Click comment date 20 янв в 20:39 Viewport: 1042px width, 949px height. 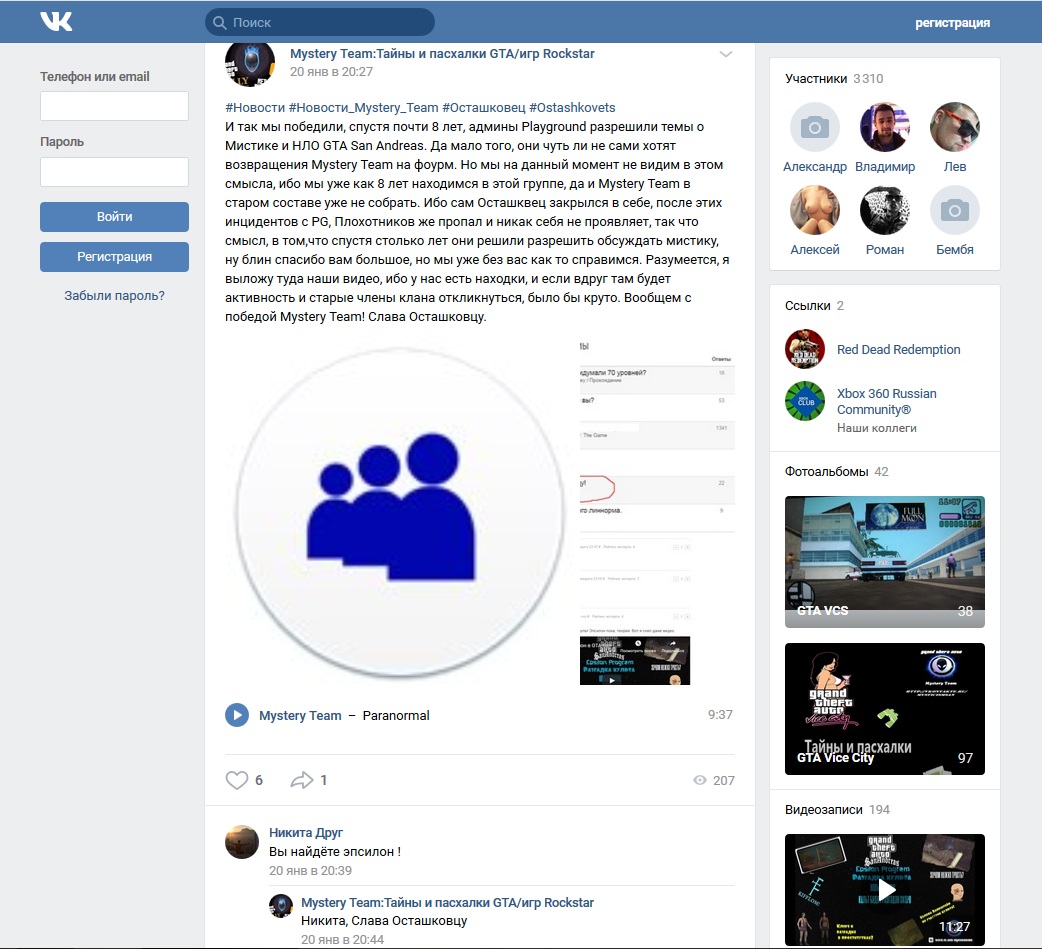(310, 871)
